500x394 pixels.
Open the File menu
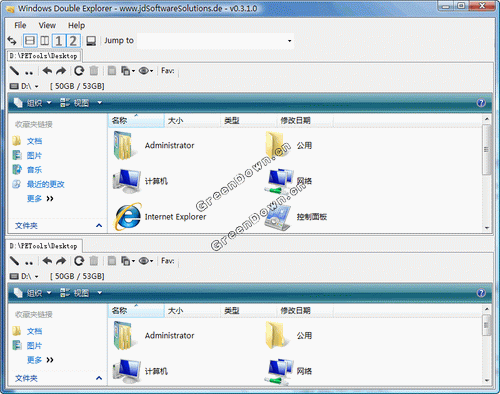[20, 25]
